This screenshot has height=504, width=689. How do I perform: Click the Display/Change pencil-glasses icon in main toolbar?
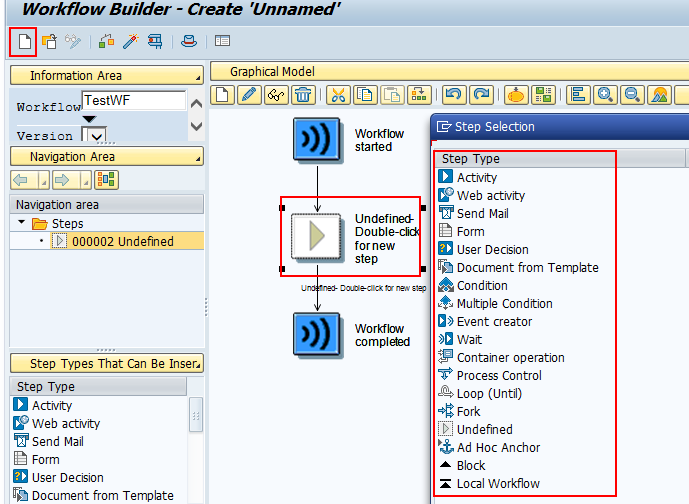pyautogui.click(x=73, y=41)
